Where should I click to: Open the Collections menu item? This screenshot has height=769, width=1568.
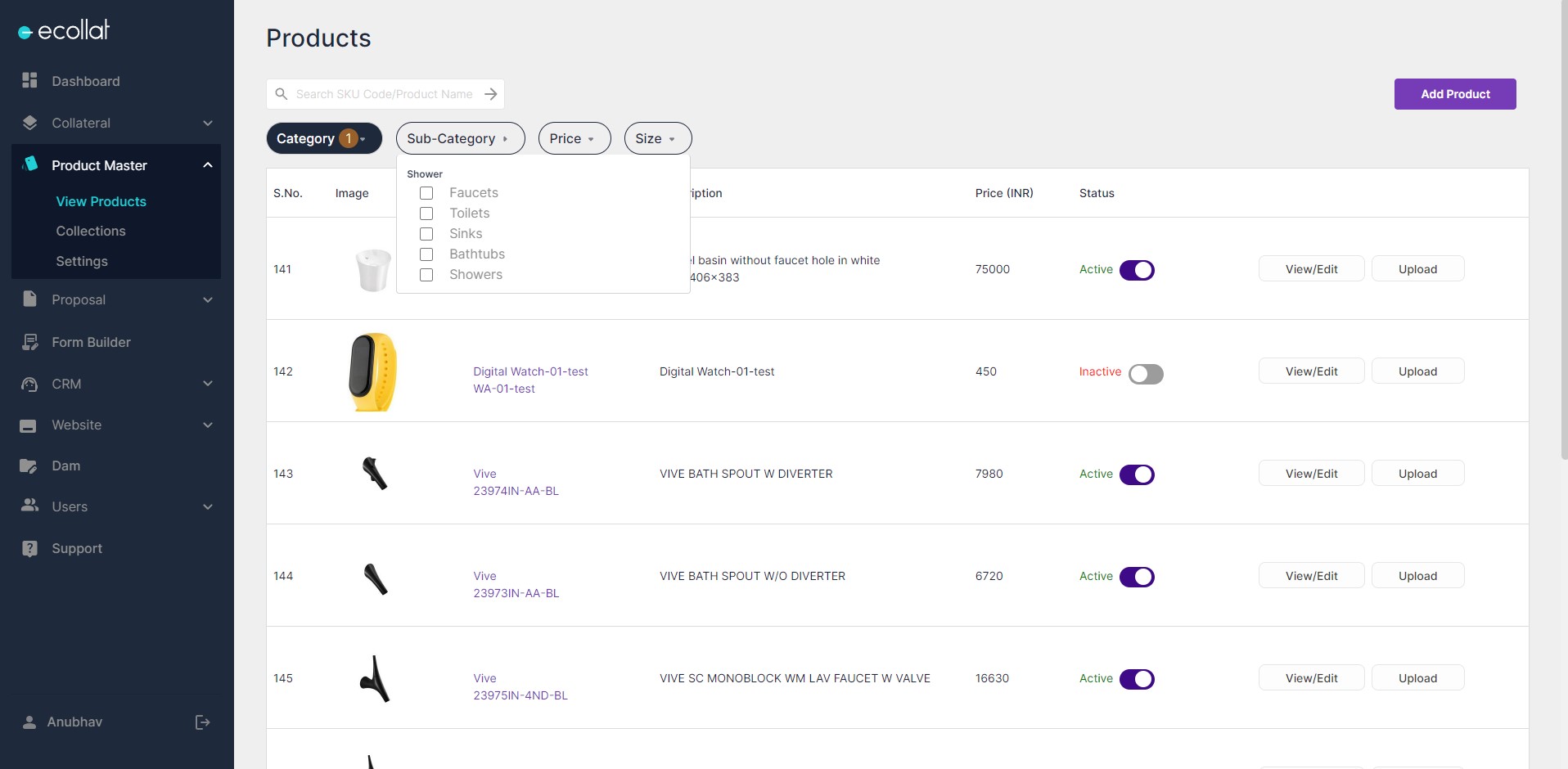click(x=90, y=231)
